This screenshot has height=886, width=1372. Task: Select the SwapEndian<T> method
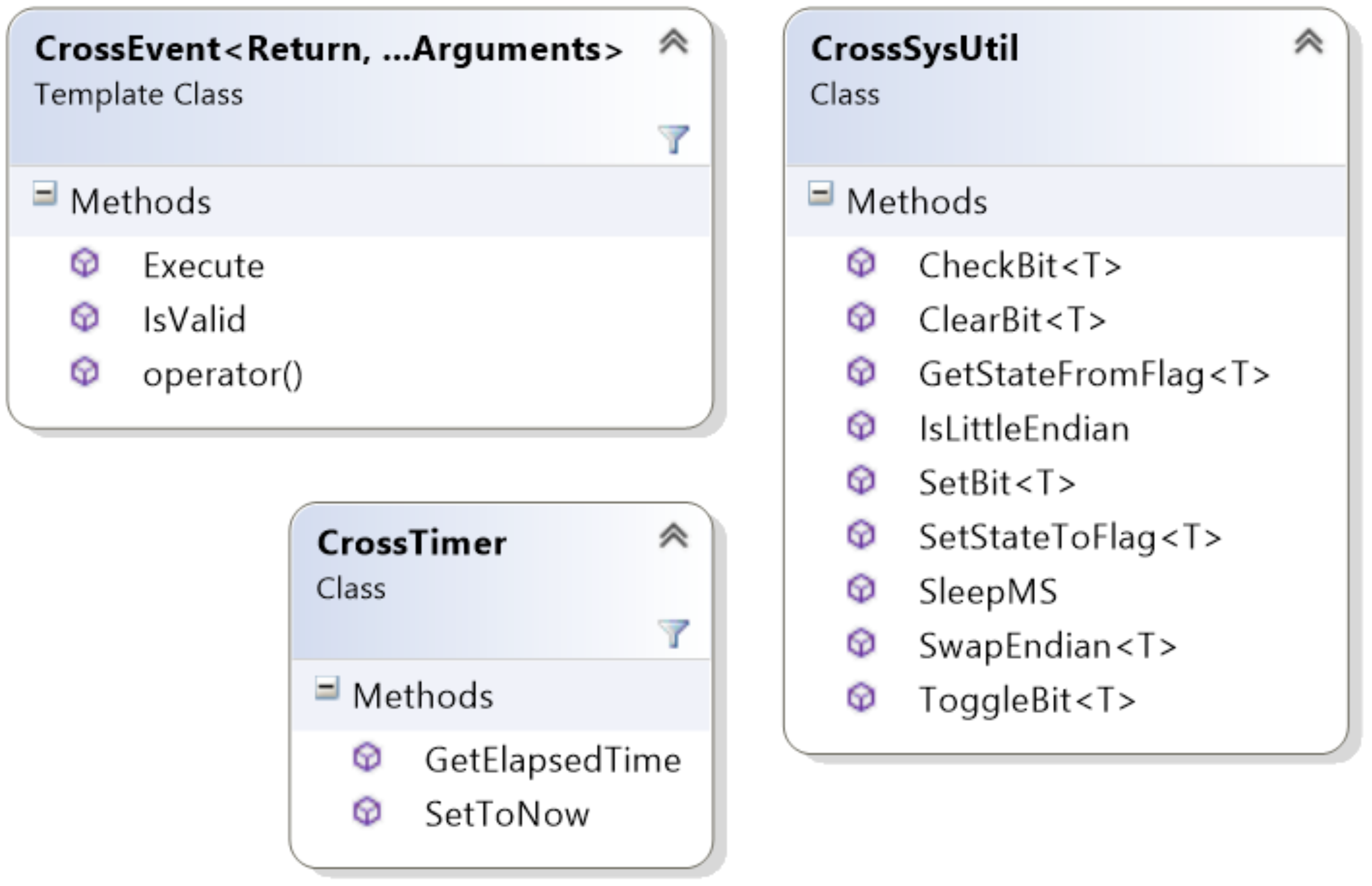pyautogui.click(x=1047, y=646)
